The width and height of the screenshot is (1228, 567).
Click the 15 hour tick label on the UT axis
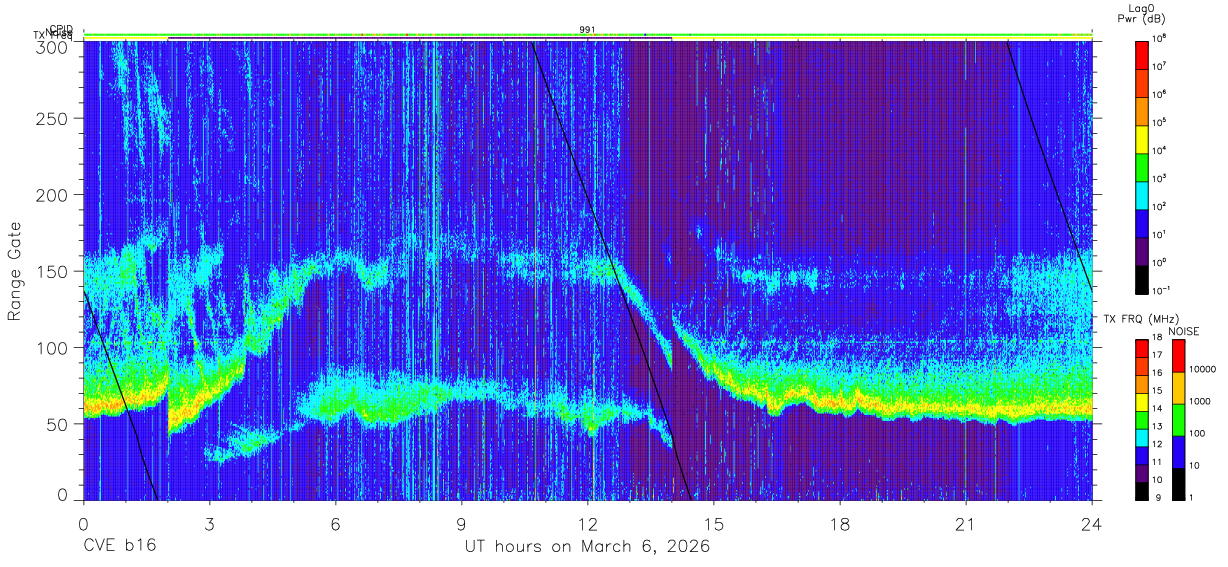coord(714,524)
